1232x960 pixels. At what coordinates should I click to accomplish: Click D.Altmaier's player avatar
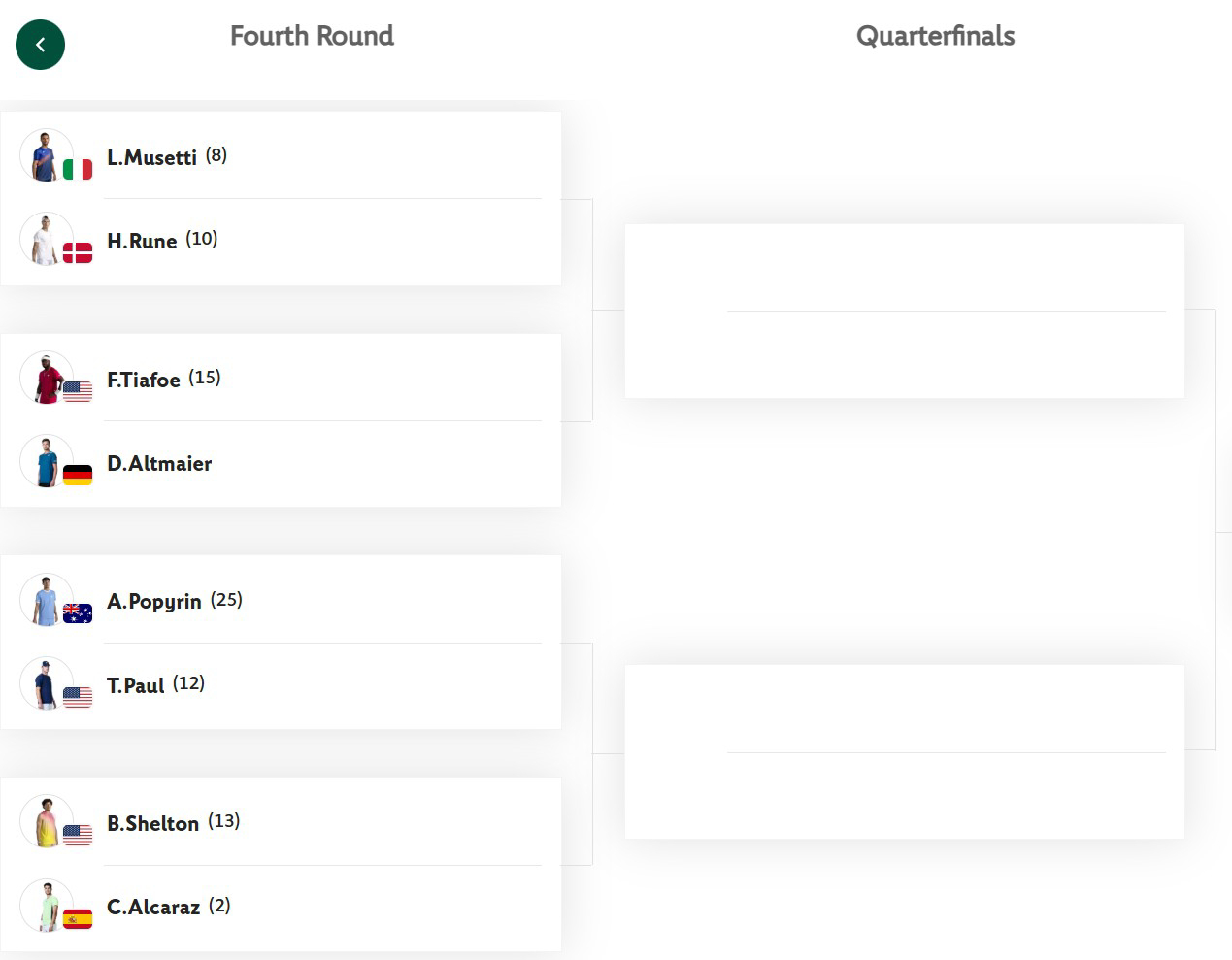(46, 461)
